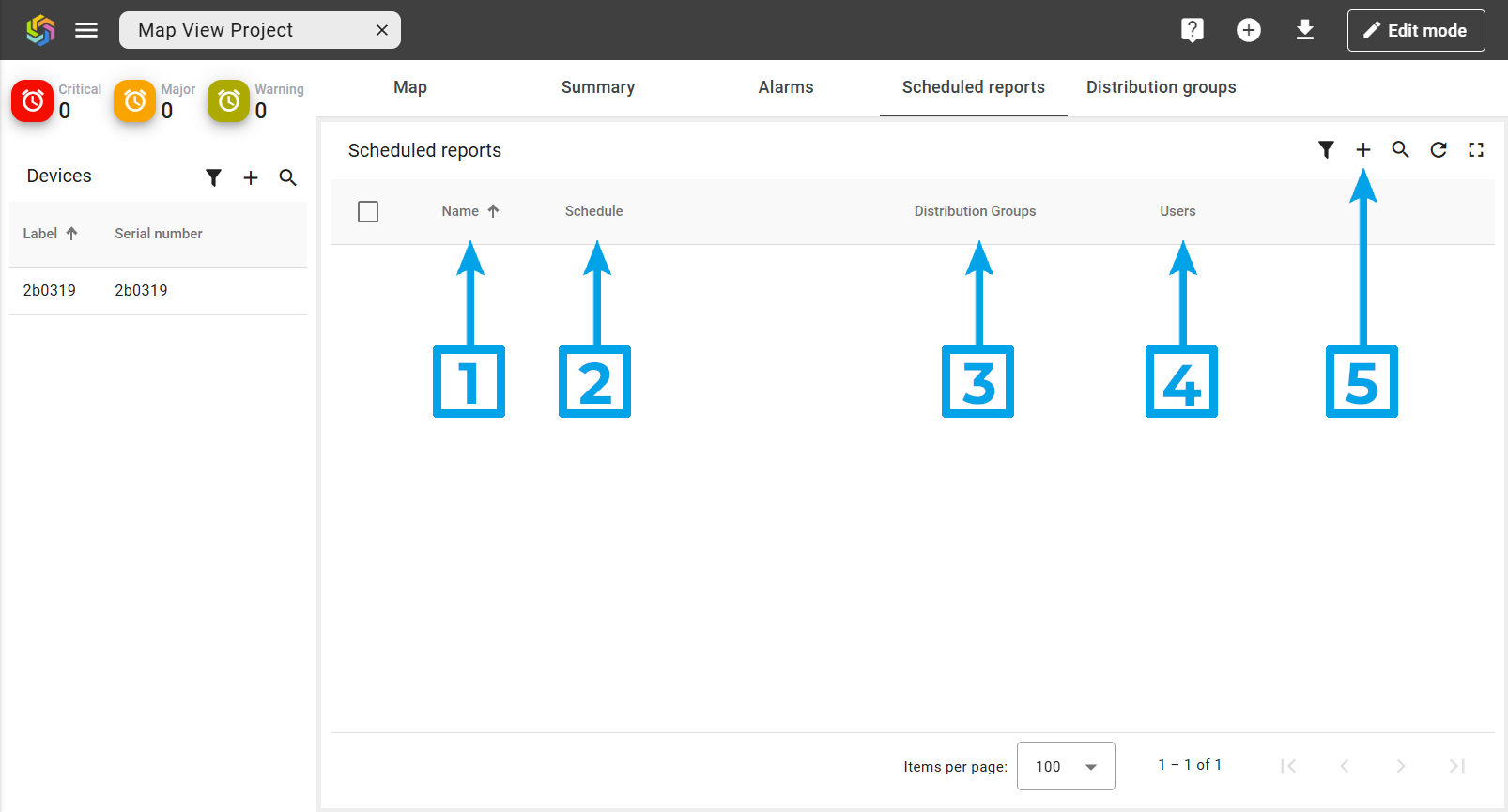Open the hamburger main menu

[x=86, y=30]
